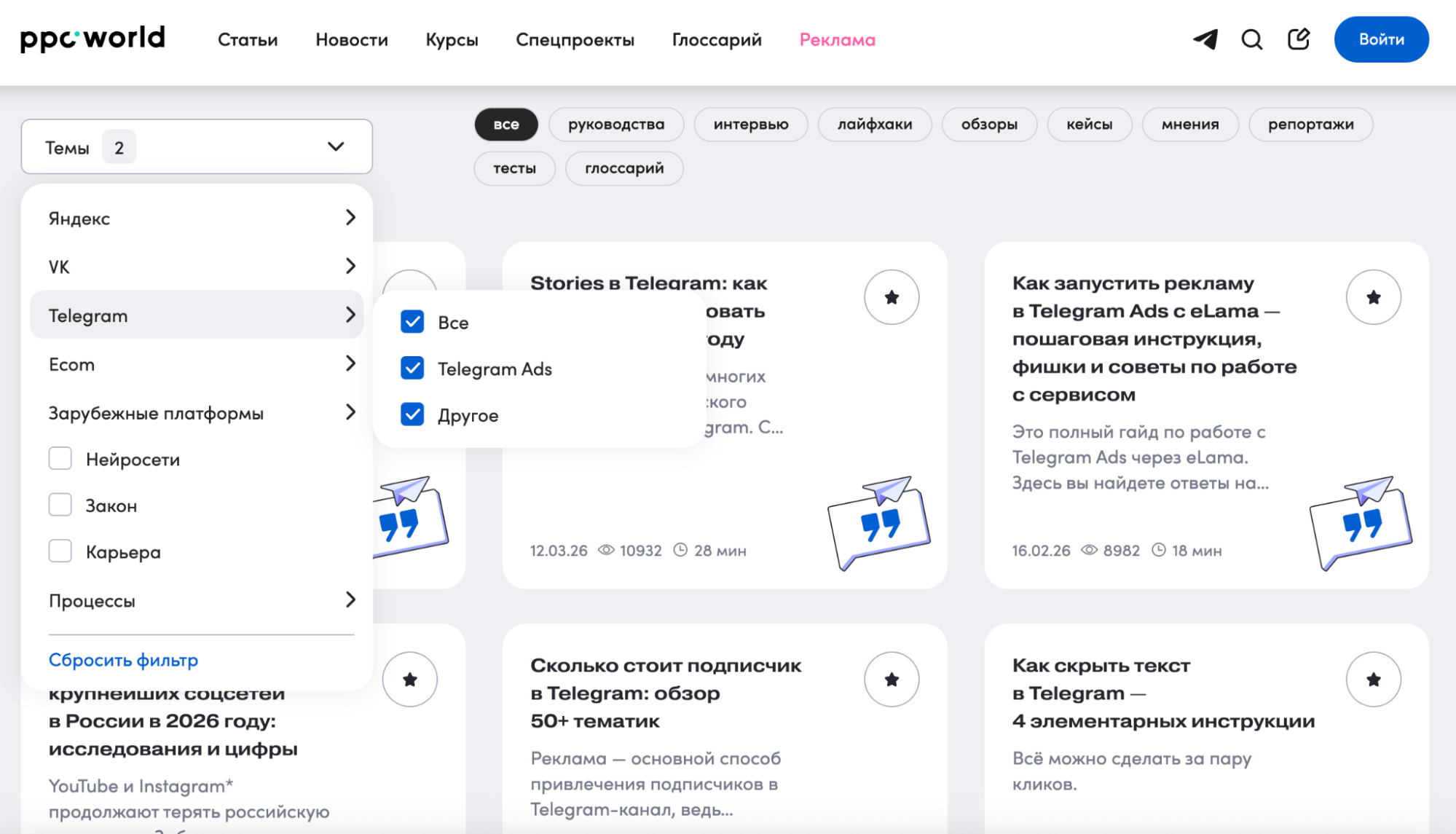The height and width of the screenshot is (834, 1456).
Task: Open the Реклама menu item
Action: (x=837, y=40)
